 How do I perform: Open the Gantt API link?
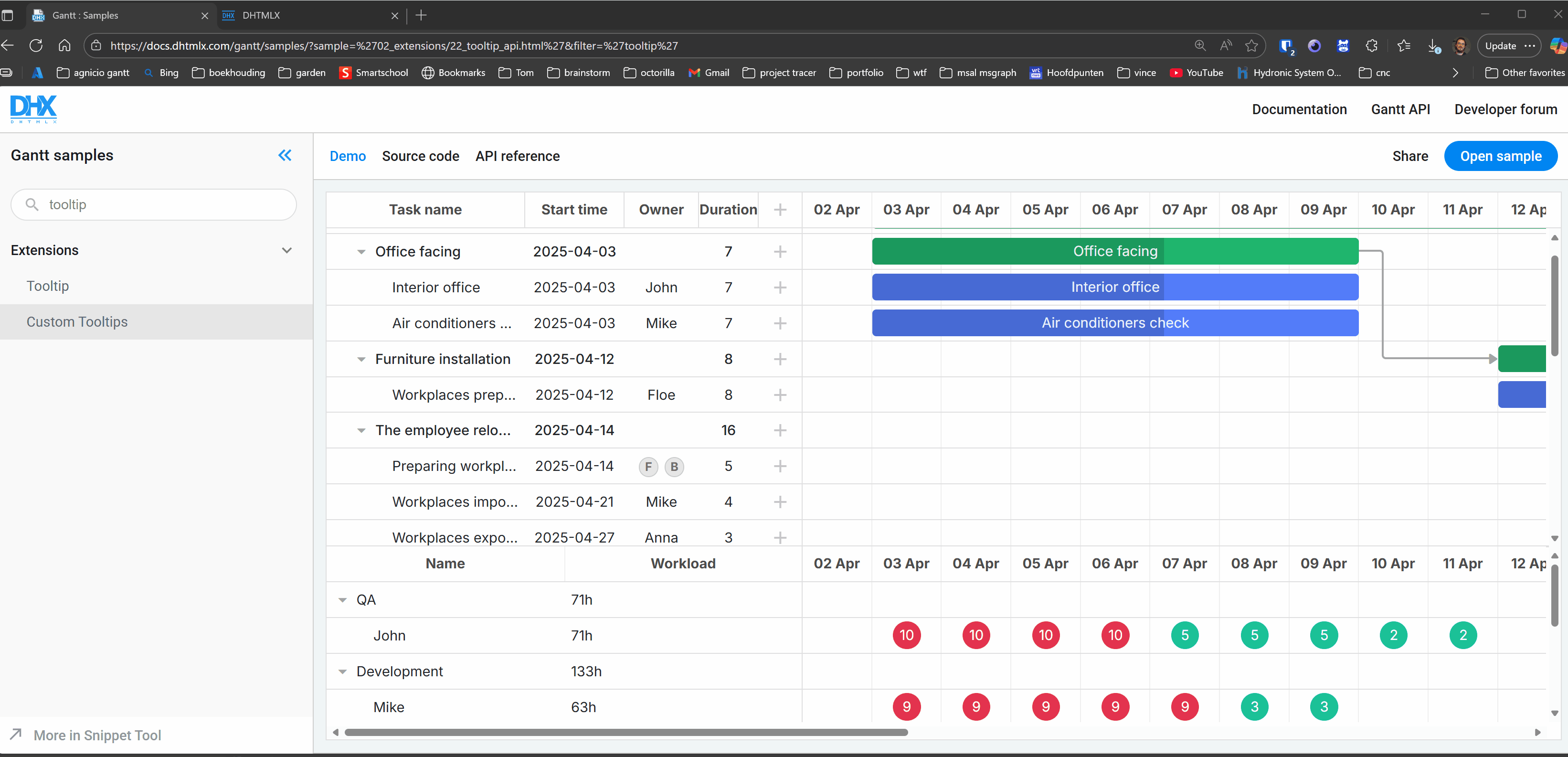1400,109
